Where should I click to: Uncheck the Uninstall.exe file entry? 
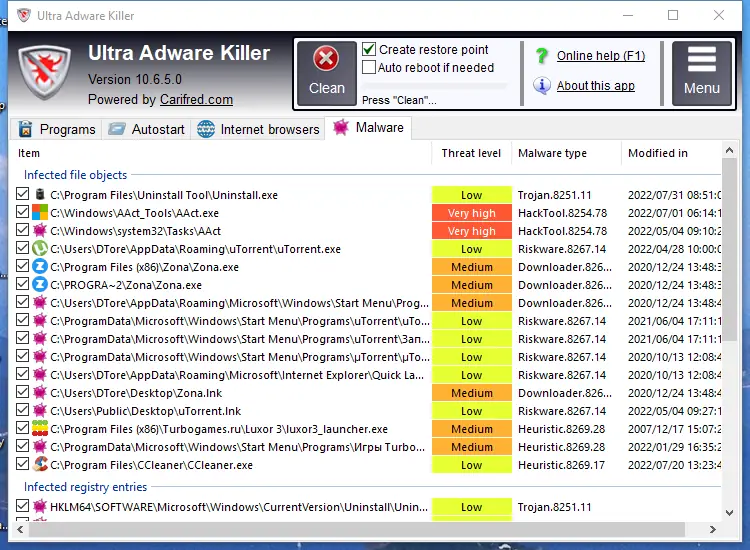coord(22,194)
